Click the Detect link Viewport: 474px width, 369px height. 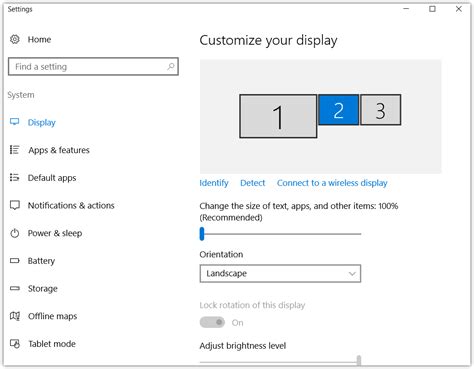pos(253,183)
